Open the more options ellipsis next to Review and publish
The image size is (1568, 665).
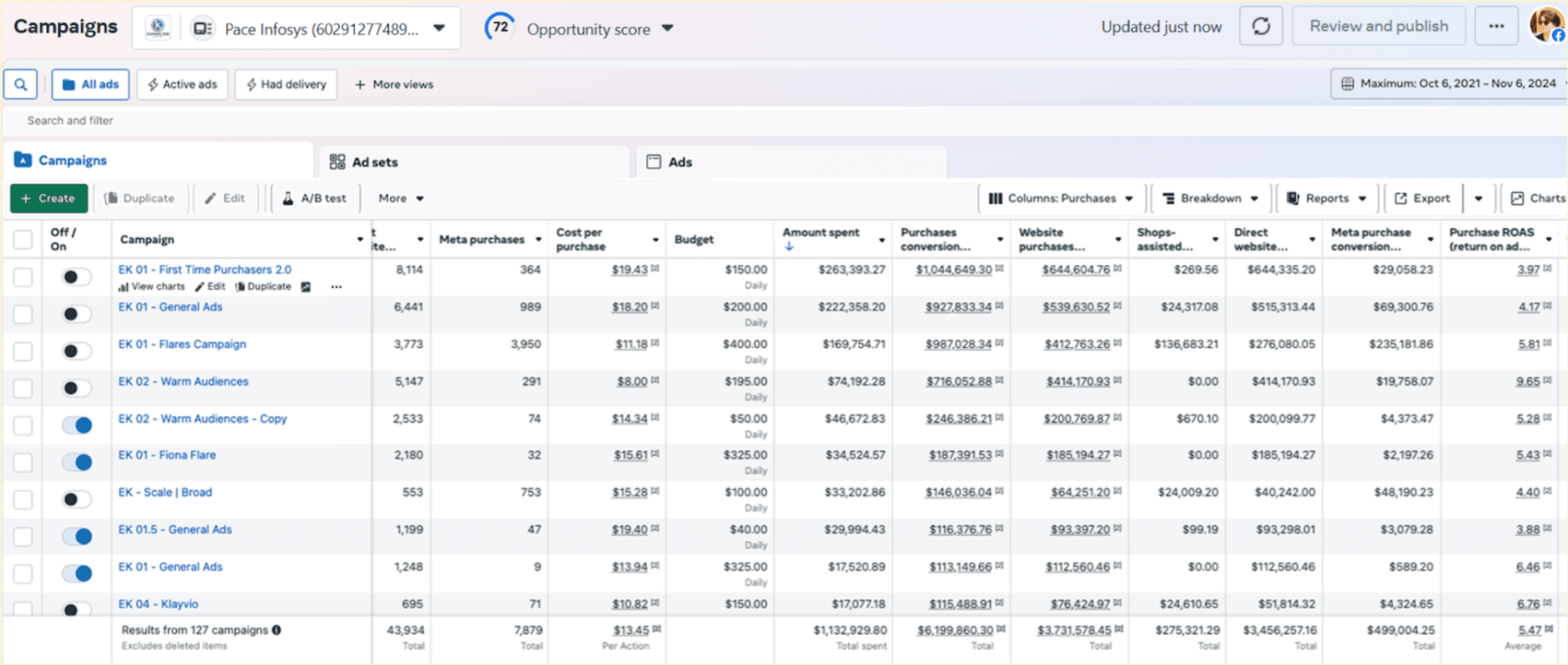(1497, 25)
